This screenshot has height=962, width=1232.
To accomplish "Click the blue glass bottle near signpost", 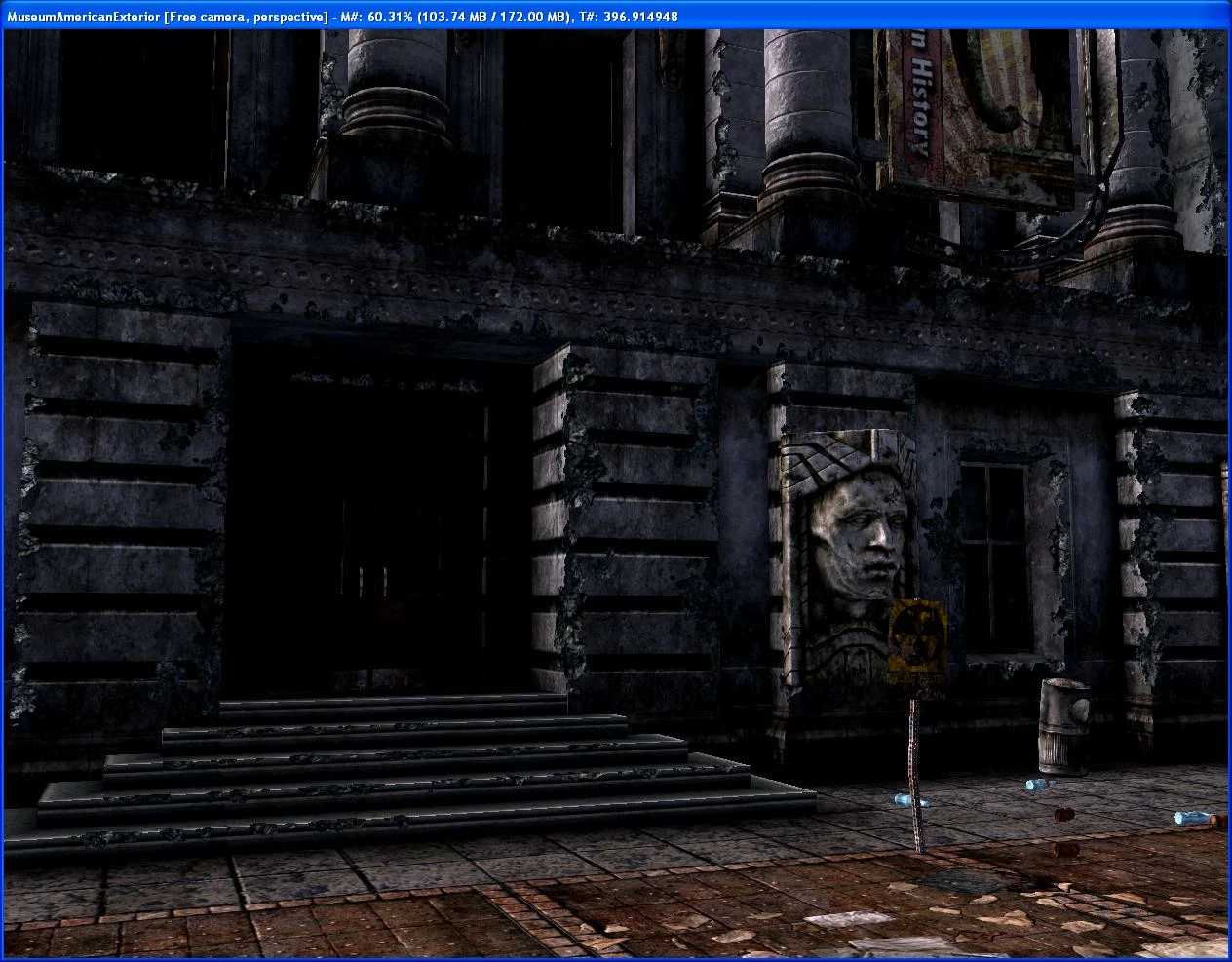I will point(912,801).
